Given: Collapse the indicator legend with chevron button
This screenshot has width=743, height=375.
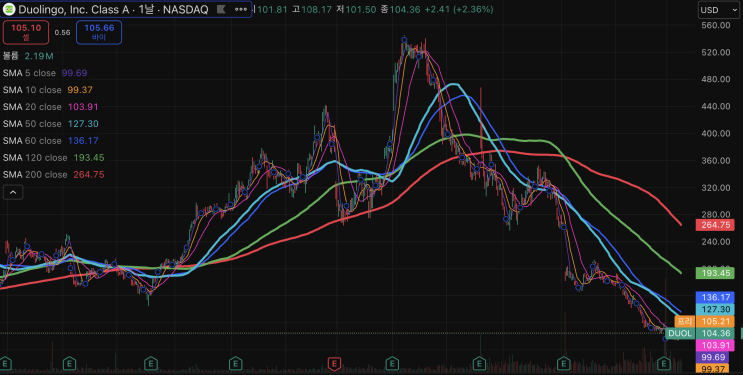Looking at the screenshot, I should click(13, 192).
